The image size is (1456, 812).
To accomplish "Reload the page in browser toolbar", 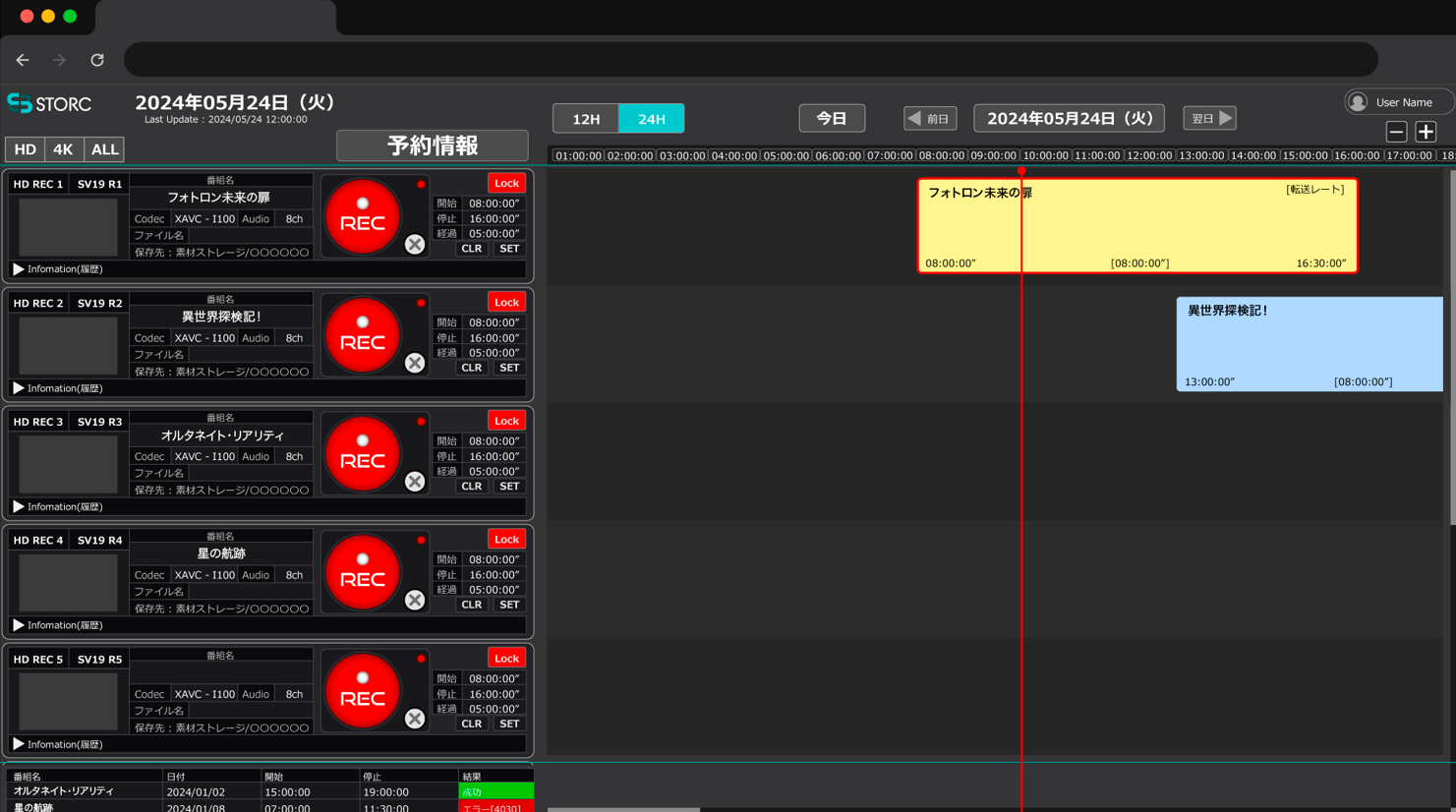I will (x=97, y=60).
